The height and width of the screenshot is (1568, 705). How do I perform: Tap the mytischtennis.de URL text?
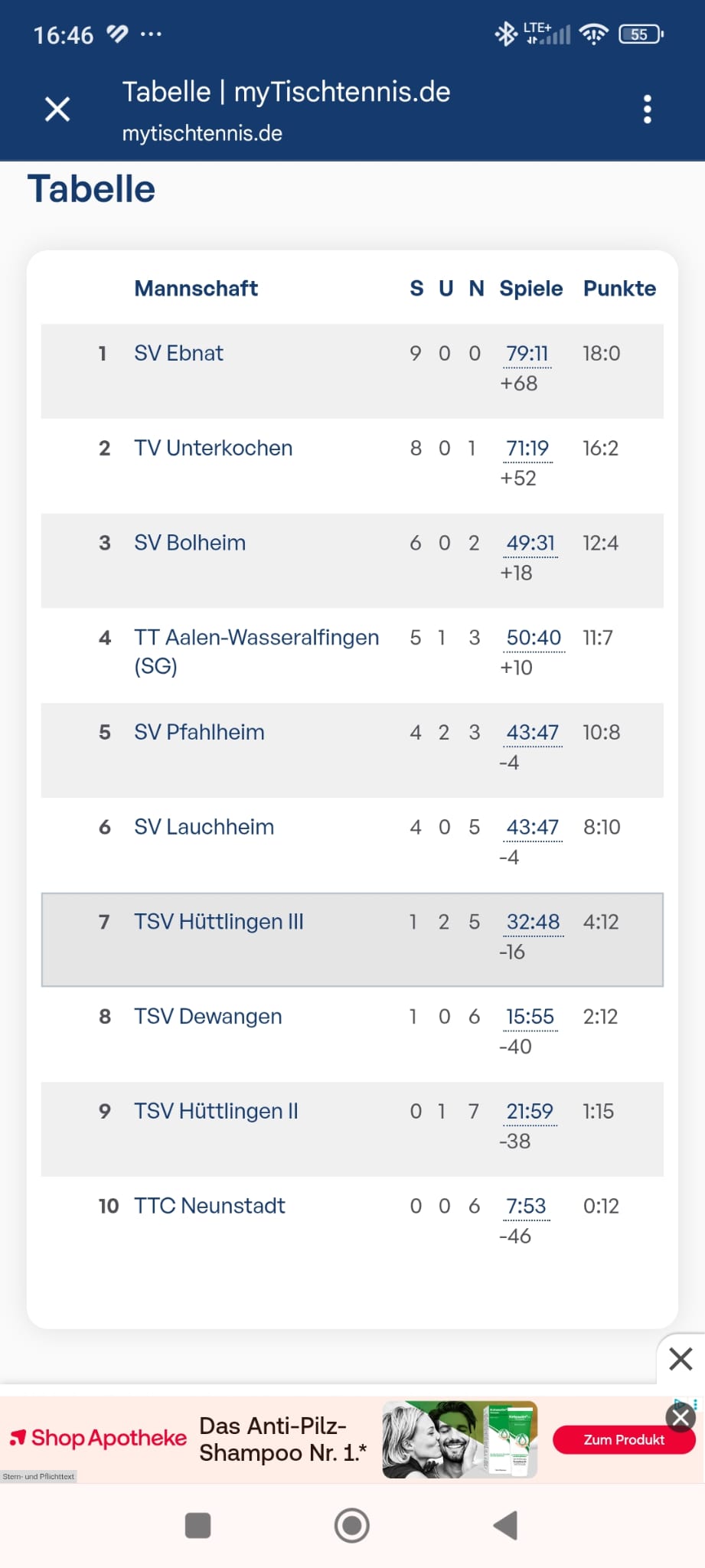[x=202, y=133]
